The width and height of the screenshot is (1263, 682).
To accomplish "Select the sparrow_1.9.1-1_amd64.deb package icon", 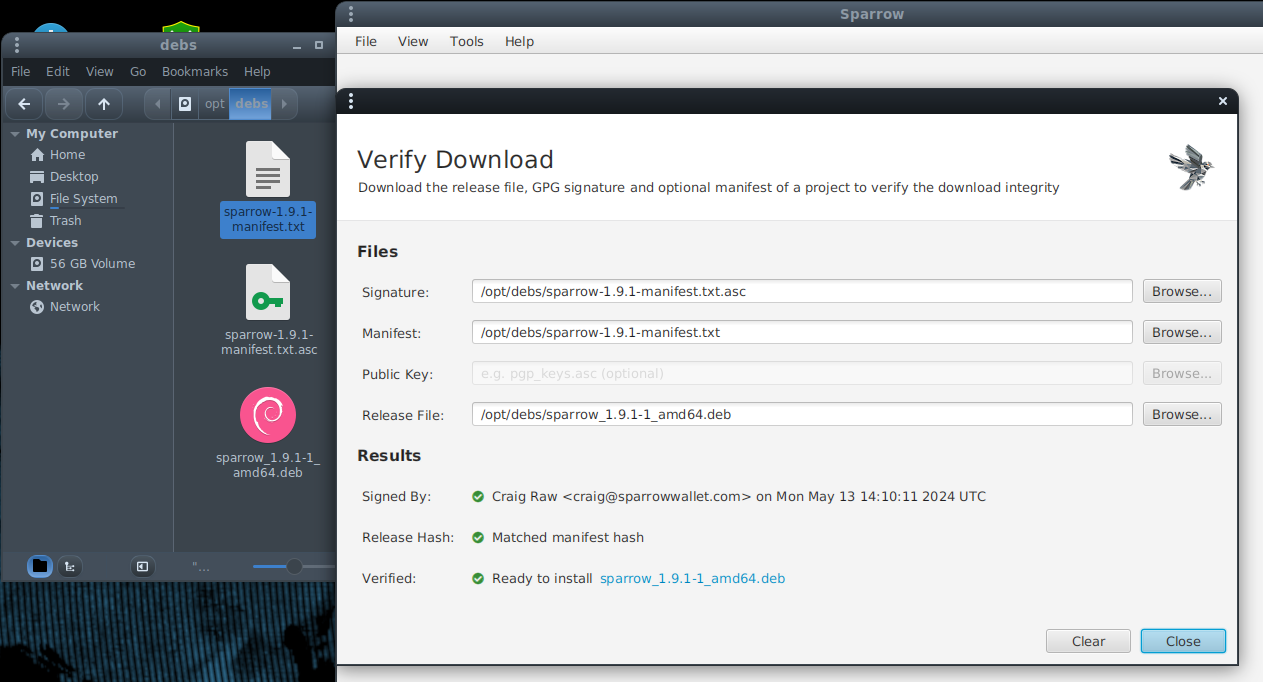I will pos(268,415).
